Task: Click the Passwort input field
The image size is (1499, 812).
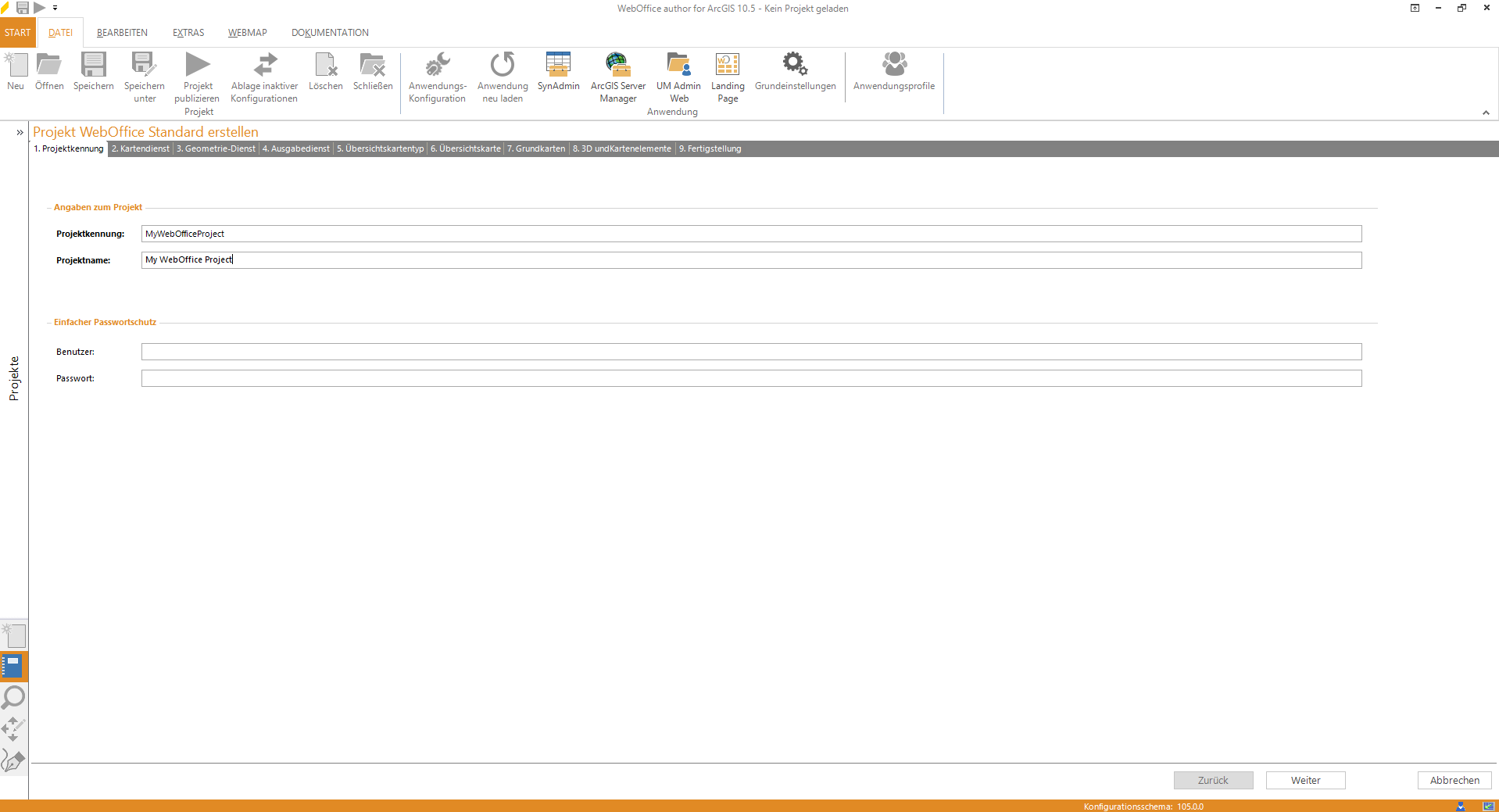Action: [751, 378]
